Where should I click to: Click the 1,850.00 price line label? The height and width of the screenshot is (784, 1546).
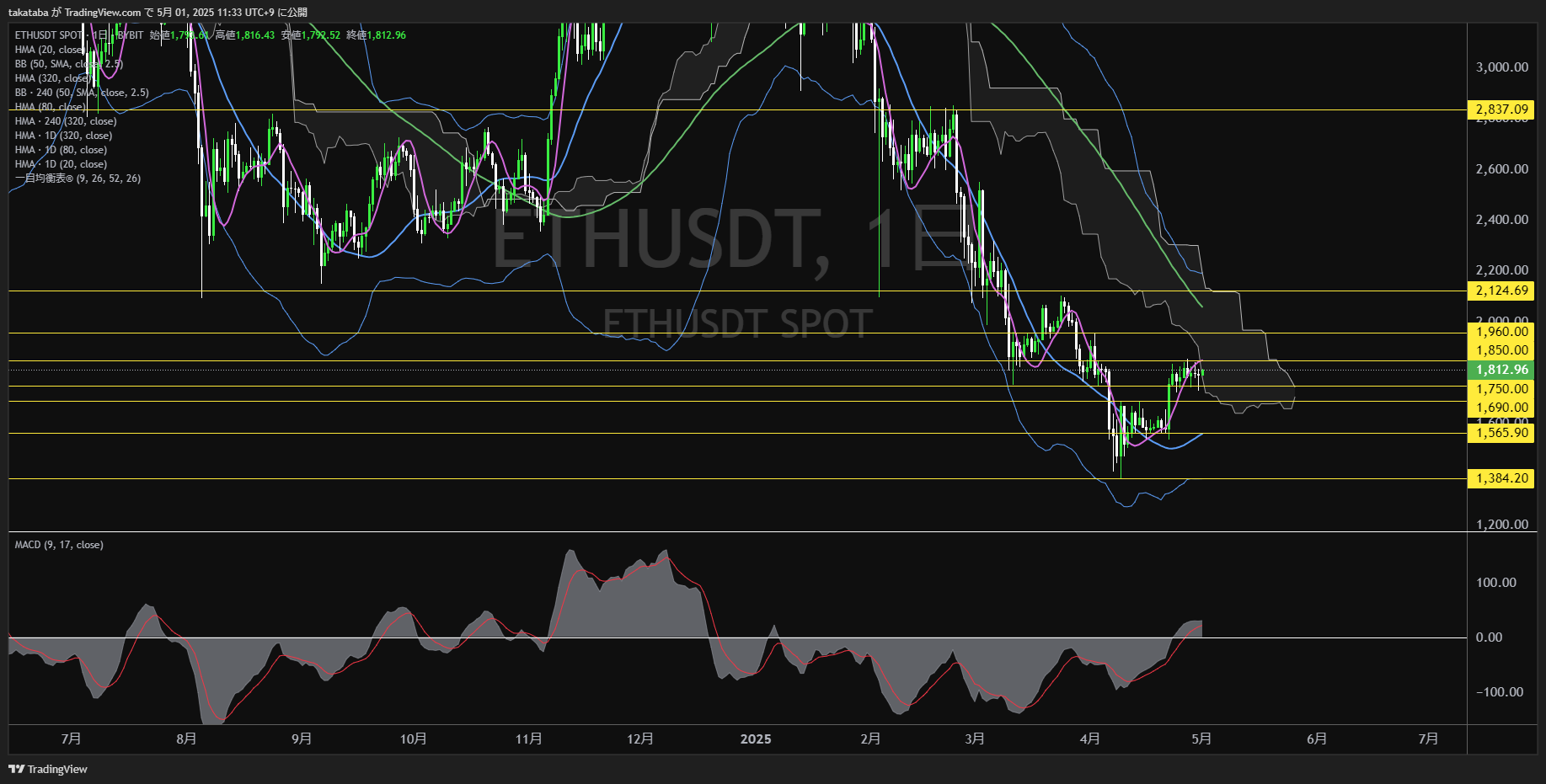click(x=1501, y=350)
